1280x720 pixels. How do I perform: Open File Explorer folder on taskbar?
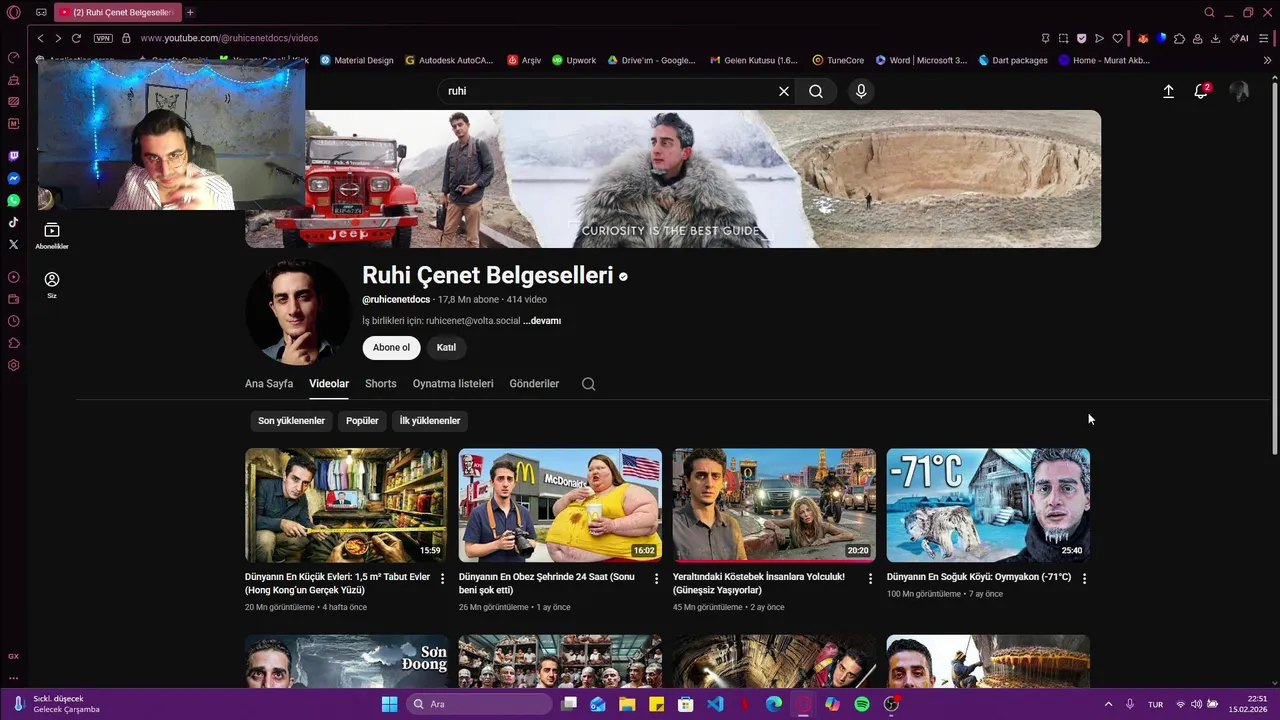tap(627, 704)
